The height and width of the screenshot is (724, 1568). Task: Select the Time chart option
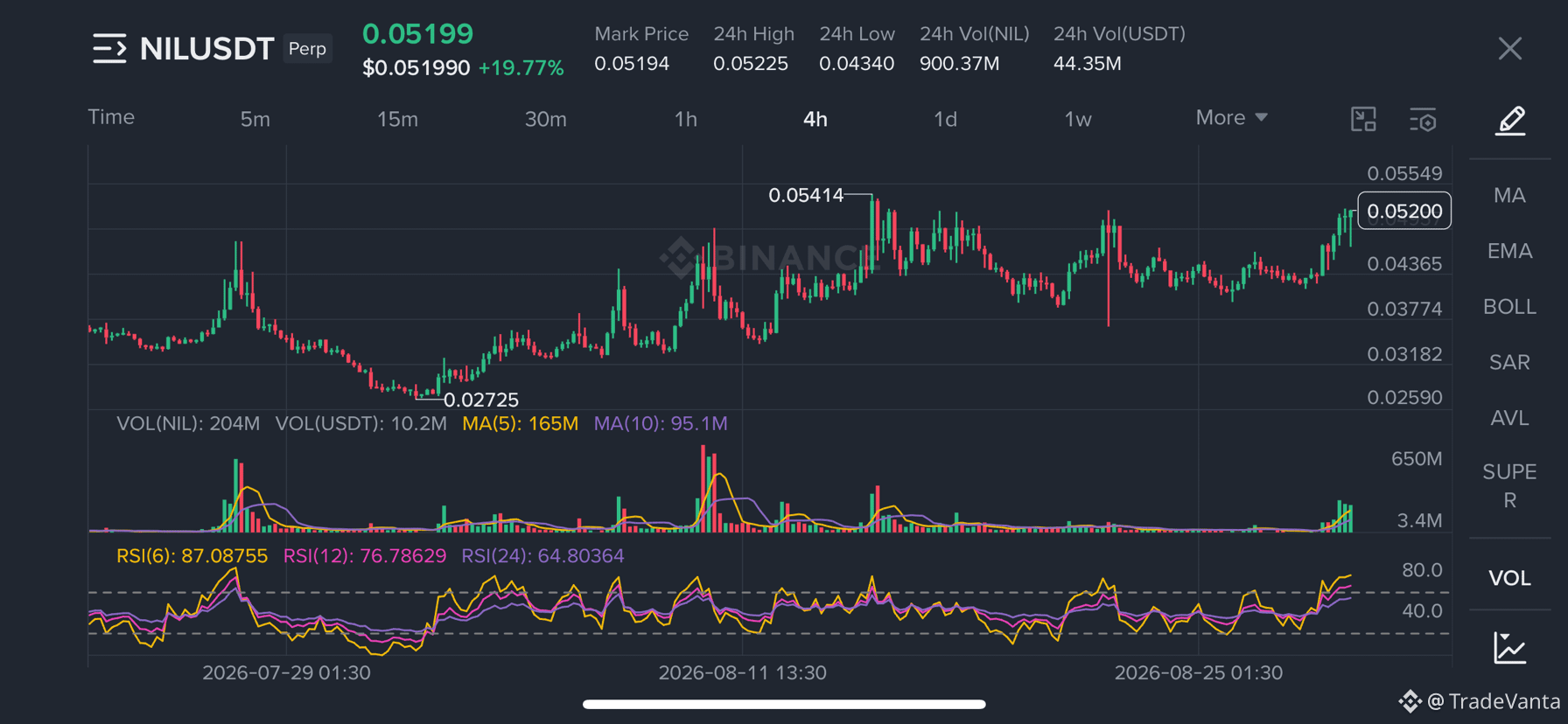(x=111, y=117)
